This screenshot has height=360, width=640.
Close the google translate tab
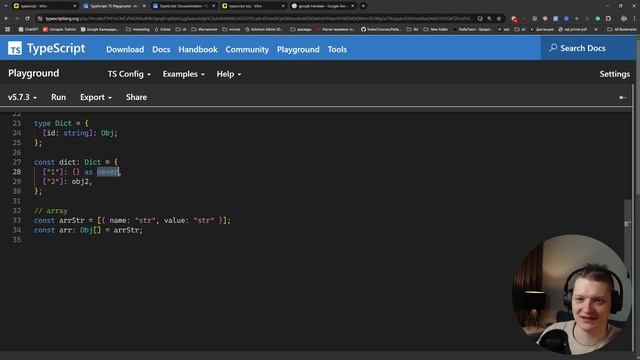click(353, 6)
